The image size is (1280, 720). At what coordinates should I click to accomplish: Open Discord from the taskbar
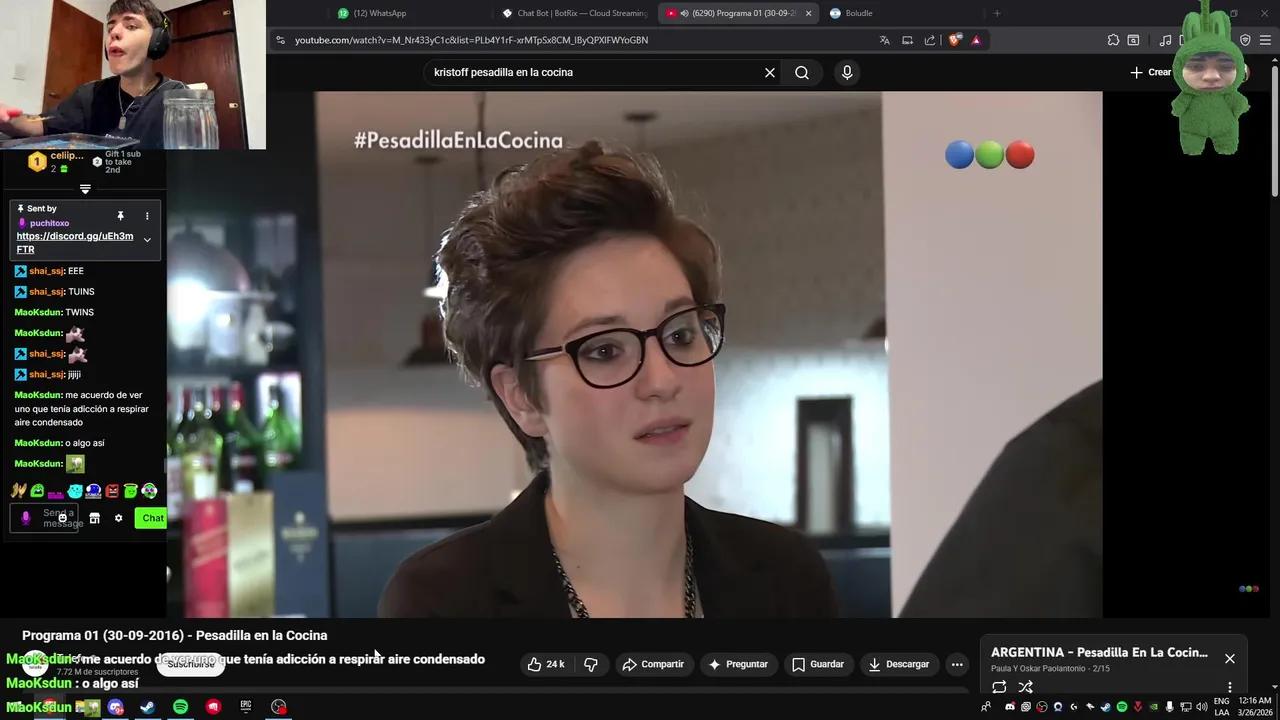[x=115, y=707]
